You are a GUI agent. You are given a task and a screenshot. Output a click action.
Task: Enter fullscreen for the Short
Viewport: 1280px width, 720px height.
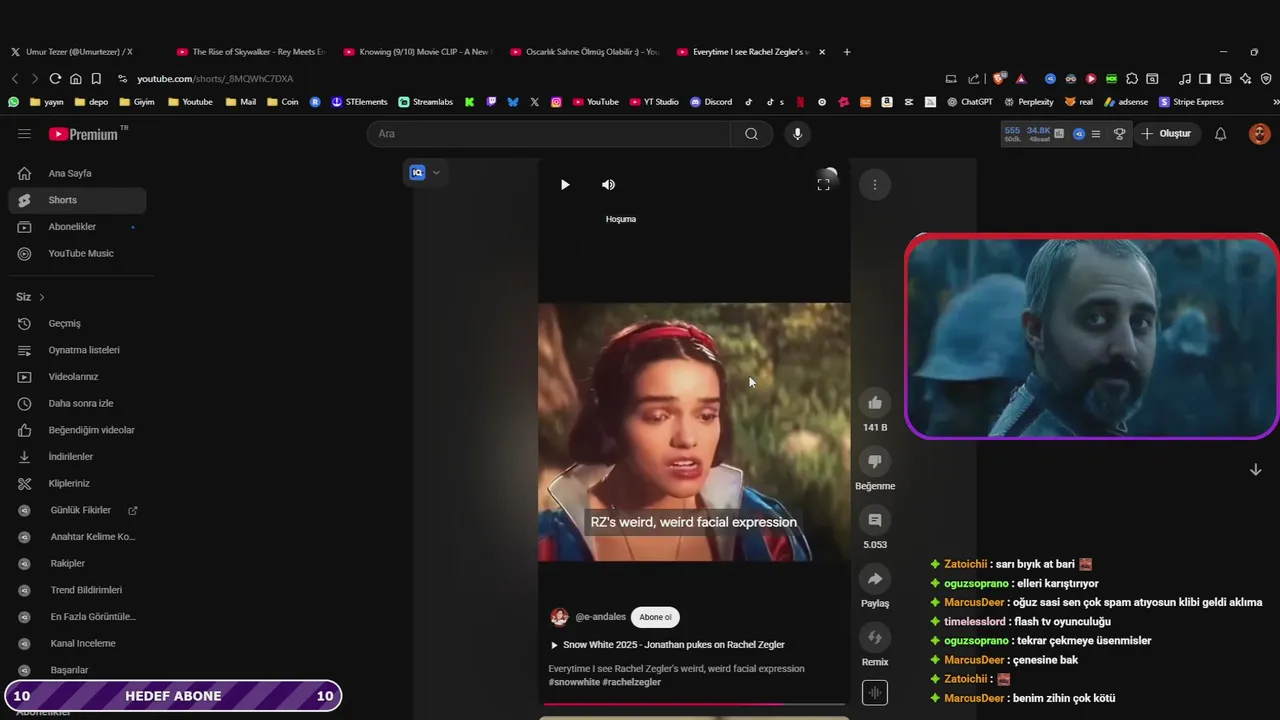823,184
